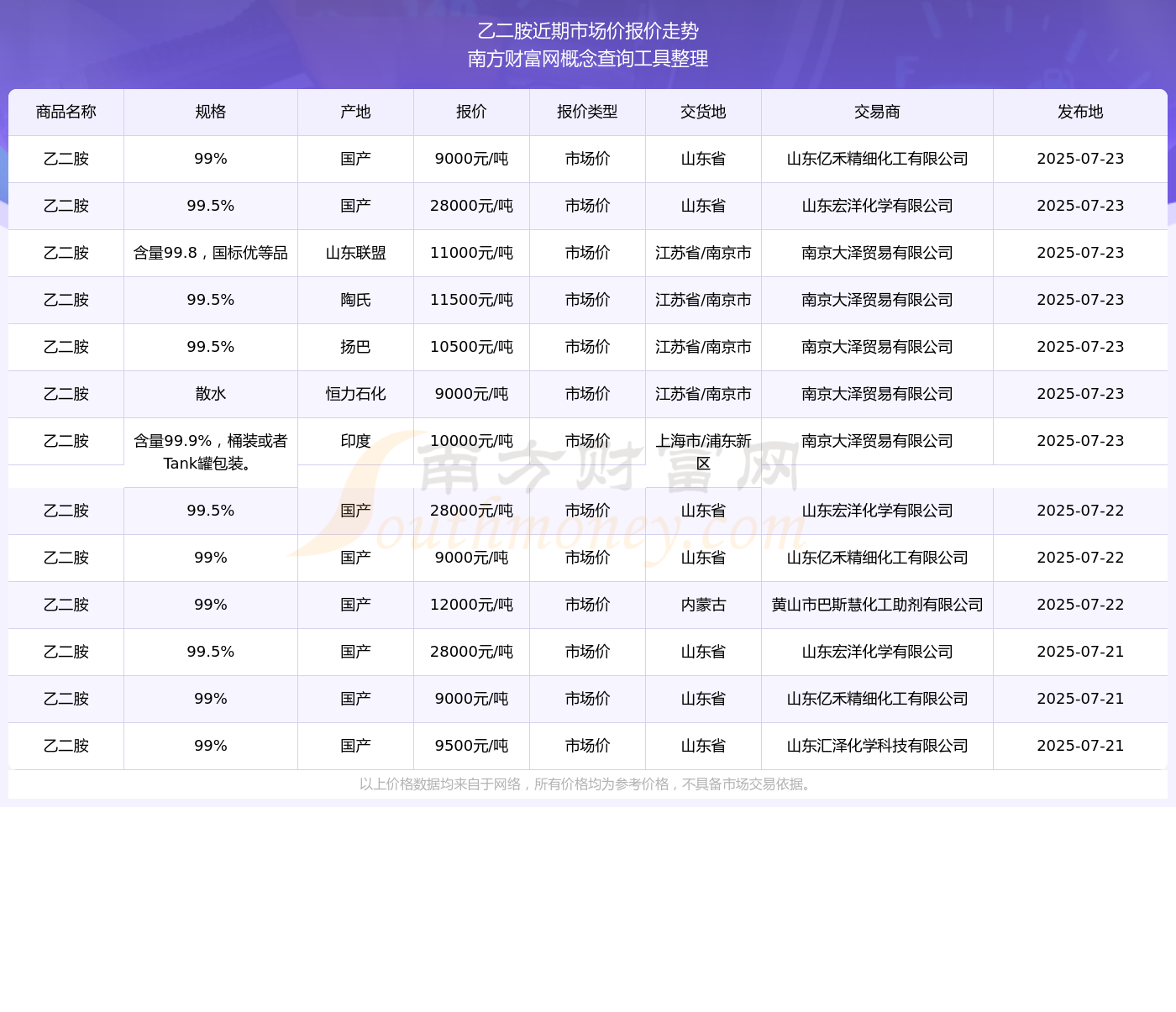Click 山东亿禾精细化工有限公司 in the 2025-07-23 row
This screenshot has width=1176, height=1012.
tap(877, 159)
